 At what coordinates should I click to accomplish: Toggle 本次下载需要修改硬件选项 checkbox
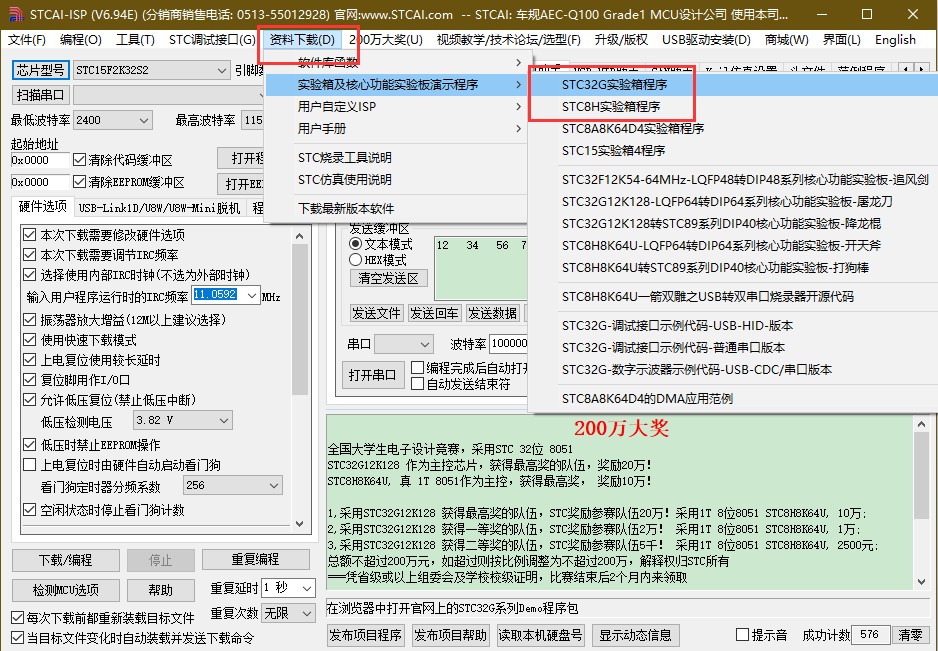pyautogui.click(x=29, y=235)
